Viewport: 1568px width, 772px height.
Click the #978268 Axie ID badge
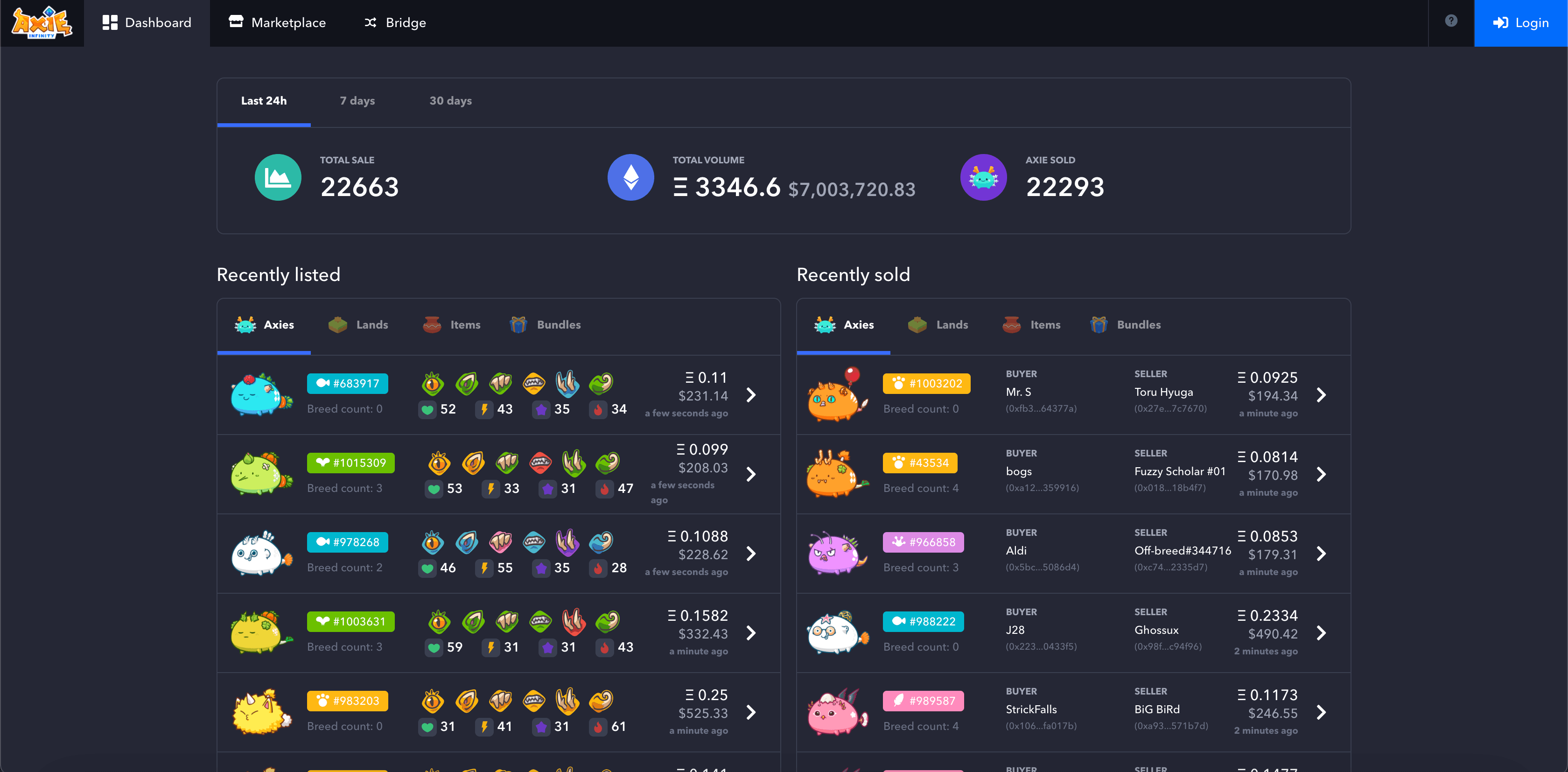click(x=347, y=542)
